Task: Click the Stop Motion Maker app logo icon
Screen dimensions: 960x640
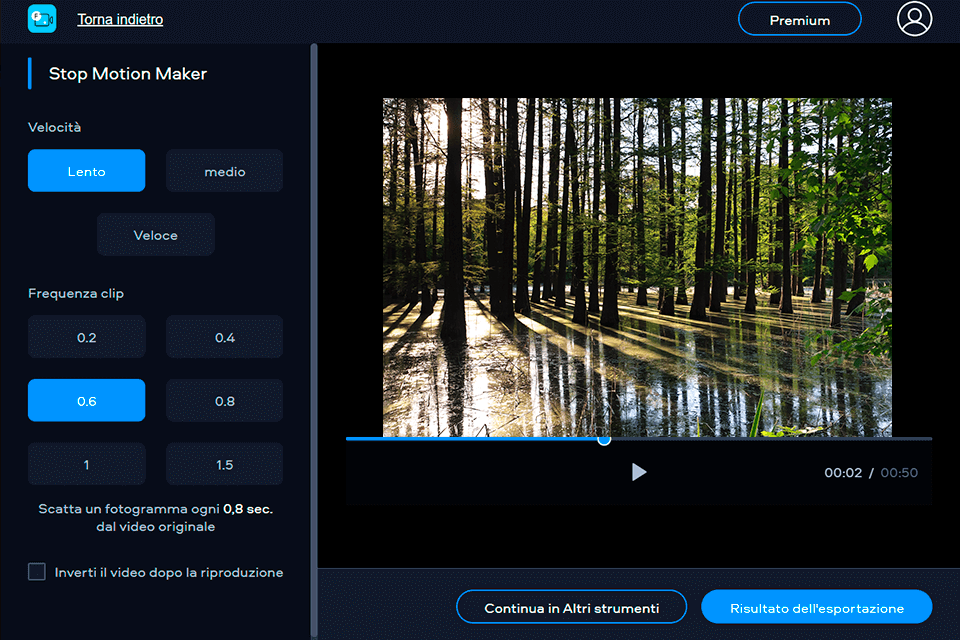Action: pos(41,18)
